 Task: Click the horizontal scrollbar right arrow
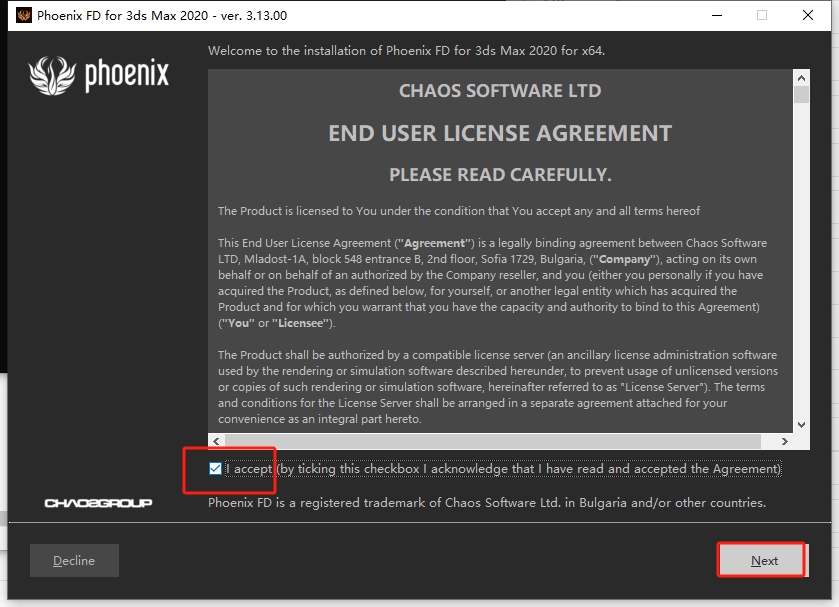click(x=784, y=441)
